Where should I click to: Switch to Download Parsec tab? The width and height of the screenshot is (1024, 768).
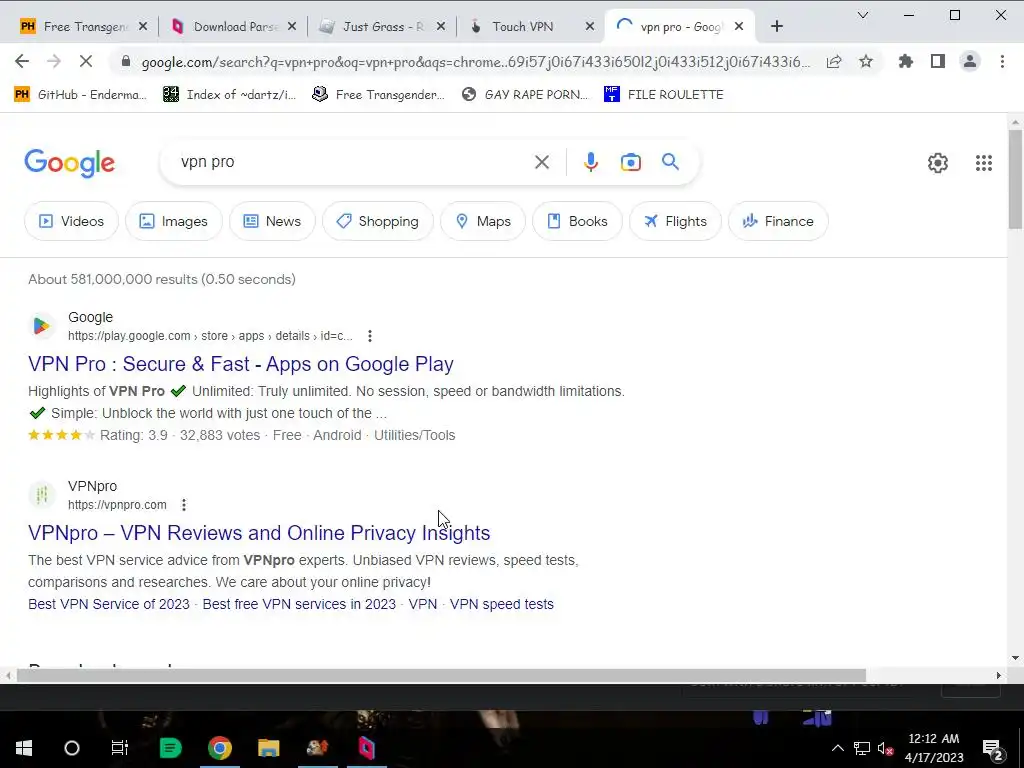pos(234,26)
